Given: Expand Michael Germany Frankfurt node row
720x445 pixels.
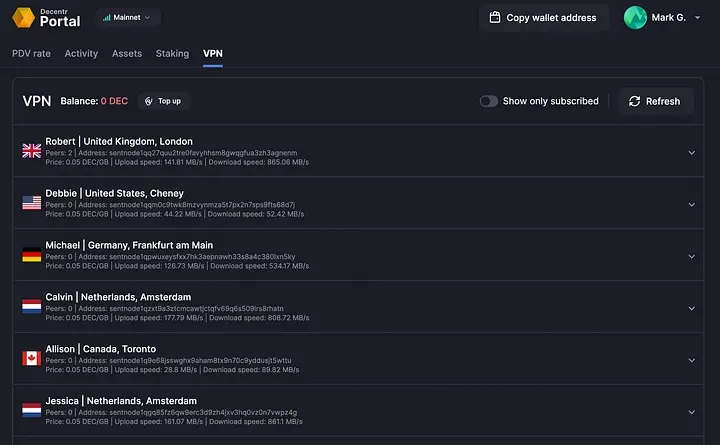Looking at the screenshot, I should (691, 256).
